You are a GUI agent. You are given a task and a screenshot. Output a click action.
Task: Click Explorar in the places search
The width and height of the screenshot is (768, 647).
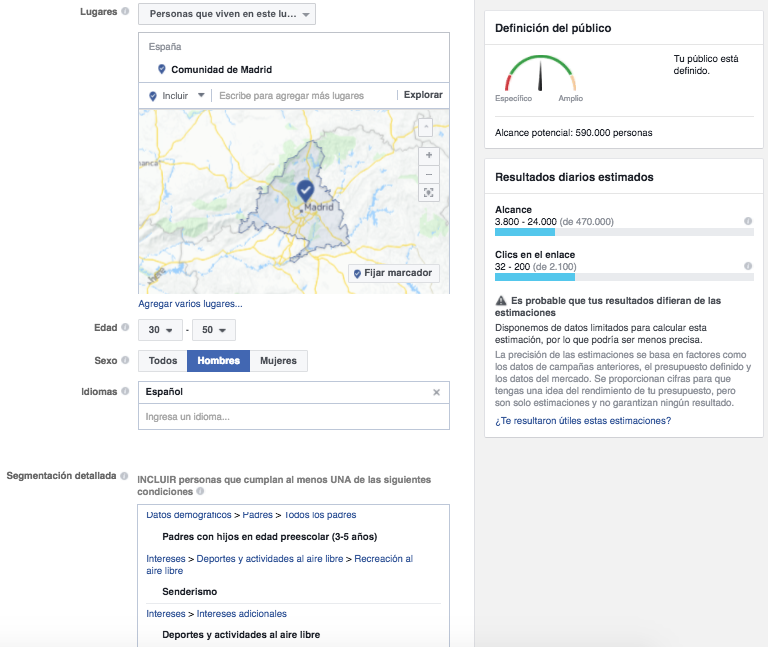pos(422,96)
